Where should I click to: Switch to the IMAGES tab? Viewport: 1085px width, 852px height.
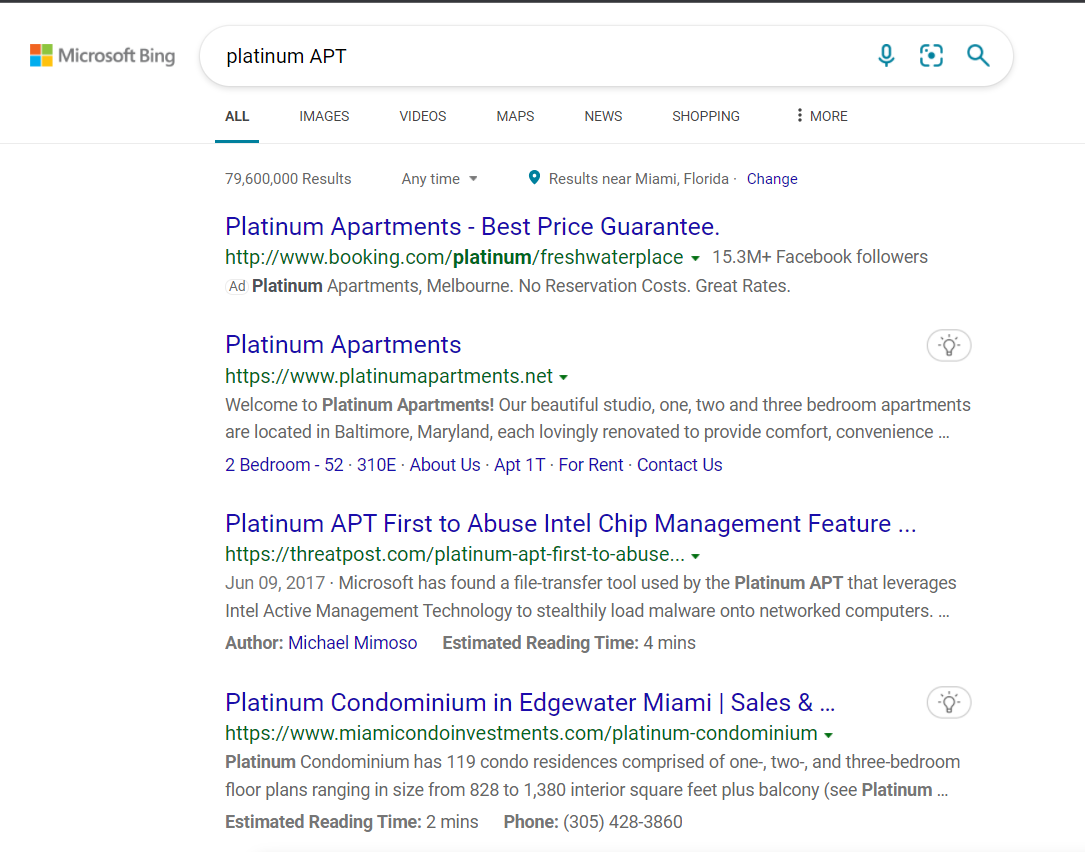[324, 116]
